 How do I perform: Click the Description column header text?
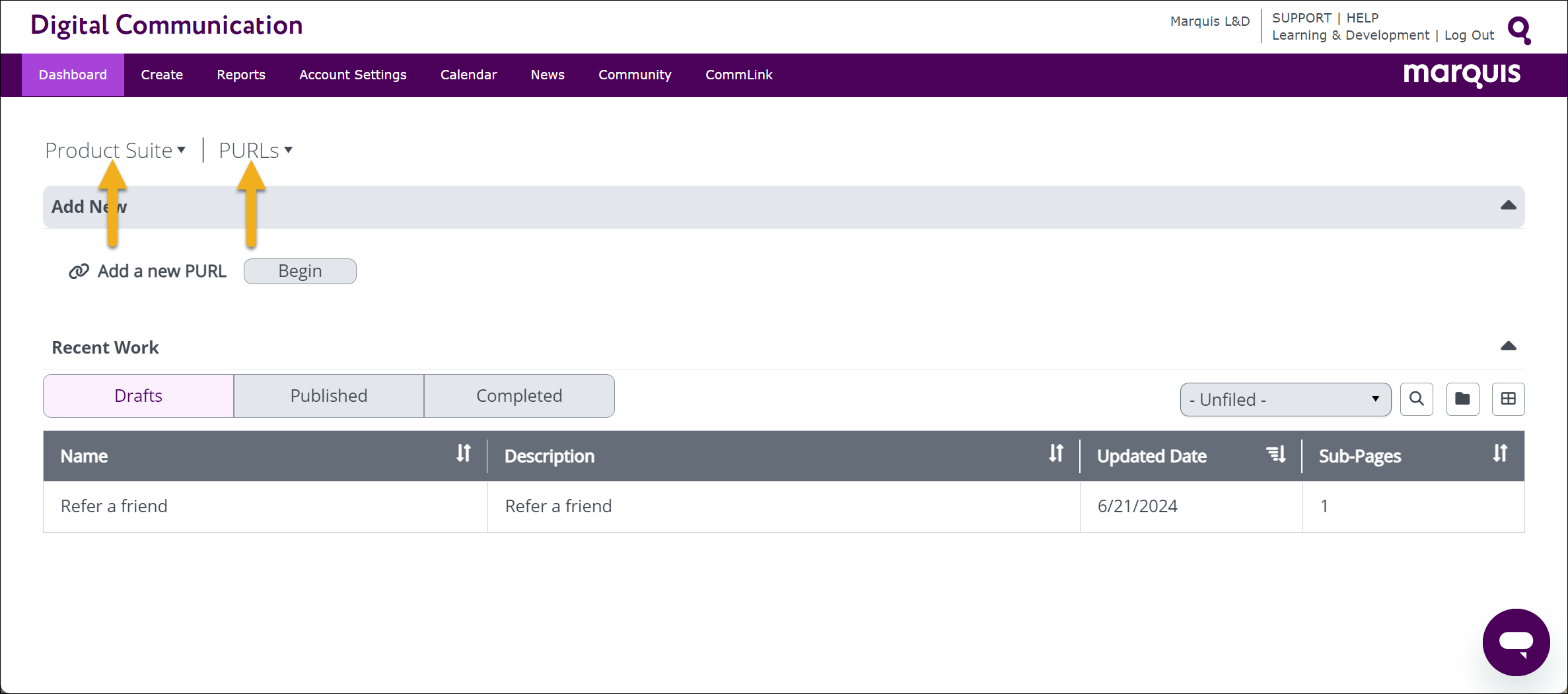(x=550, y=456)
